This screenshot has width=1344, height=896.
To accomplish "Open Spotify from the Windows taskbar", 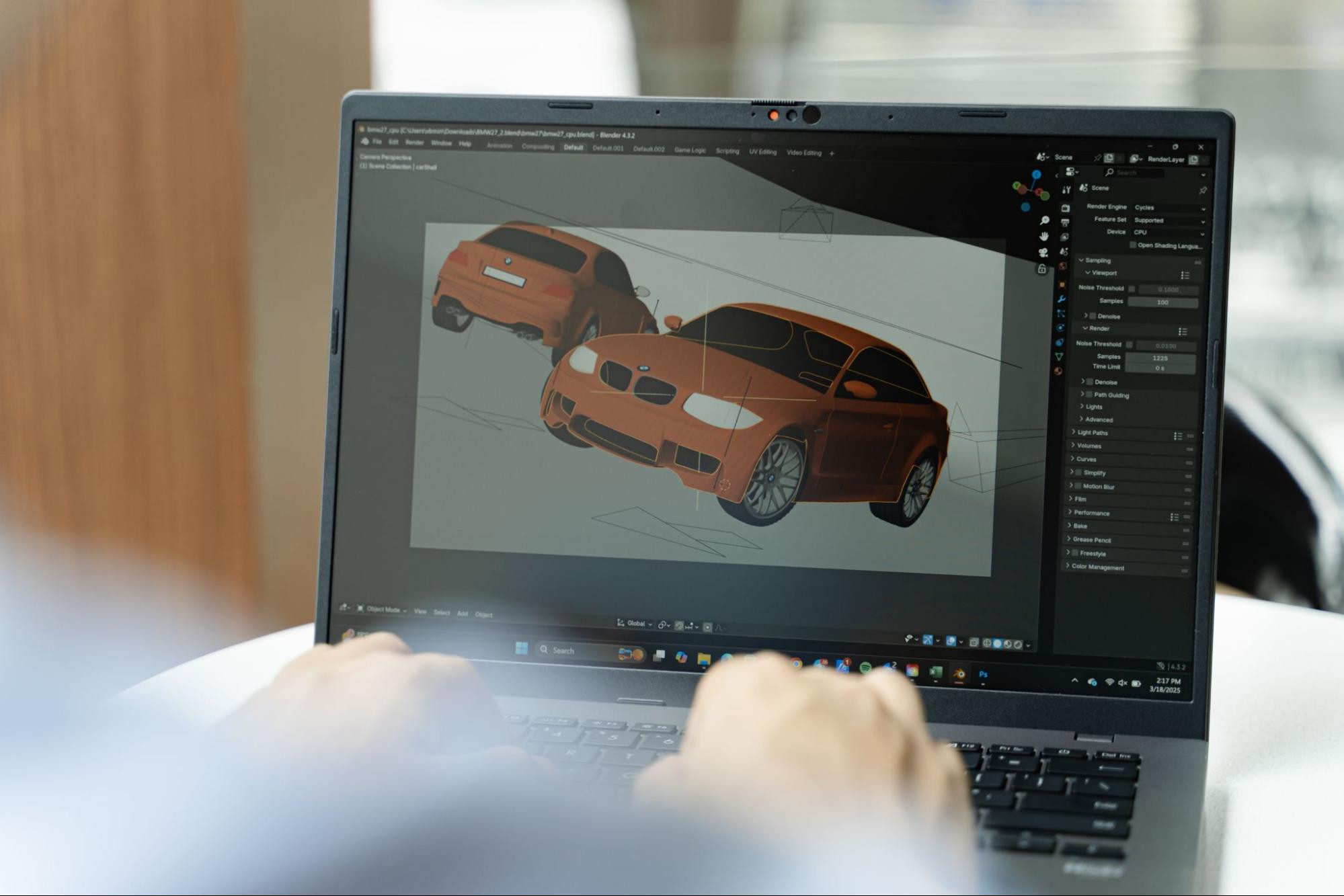I will point(865,667).
